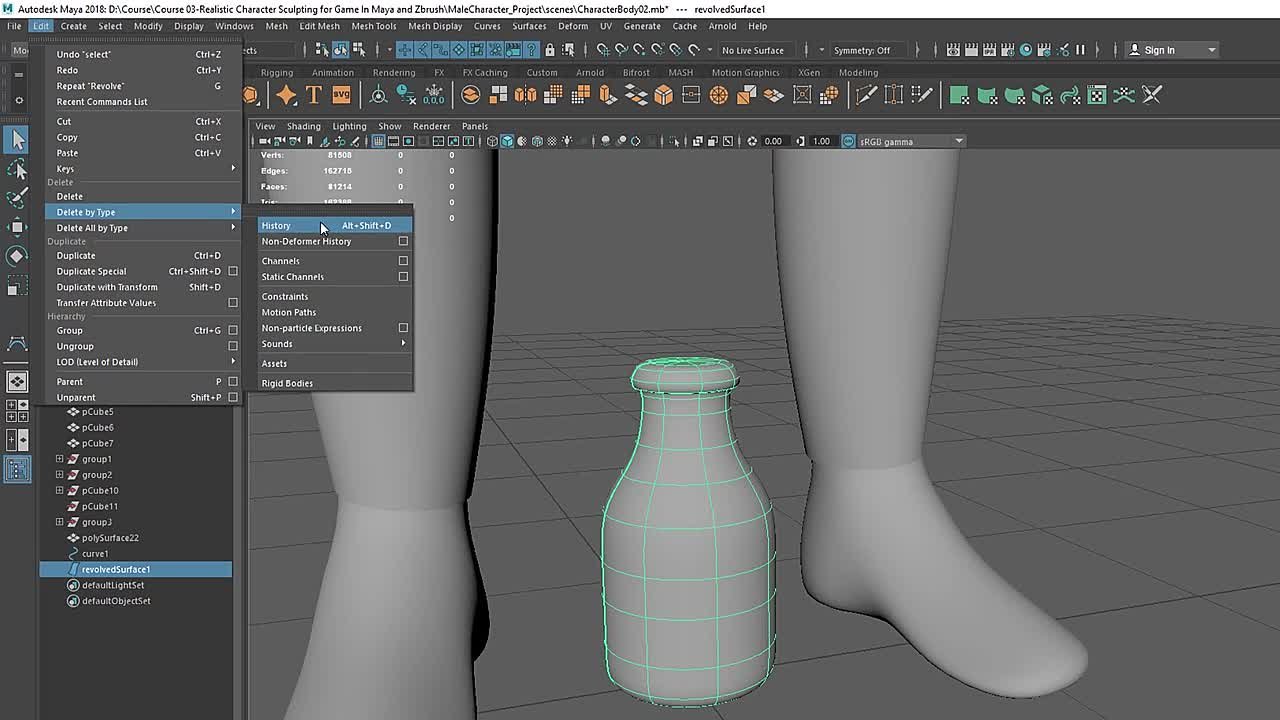
Task: Open option box for Non-Deformer History
Action: tap(403, 241)
